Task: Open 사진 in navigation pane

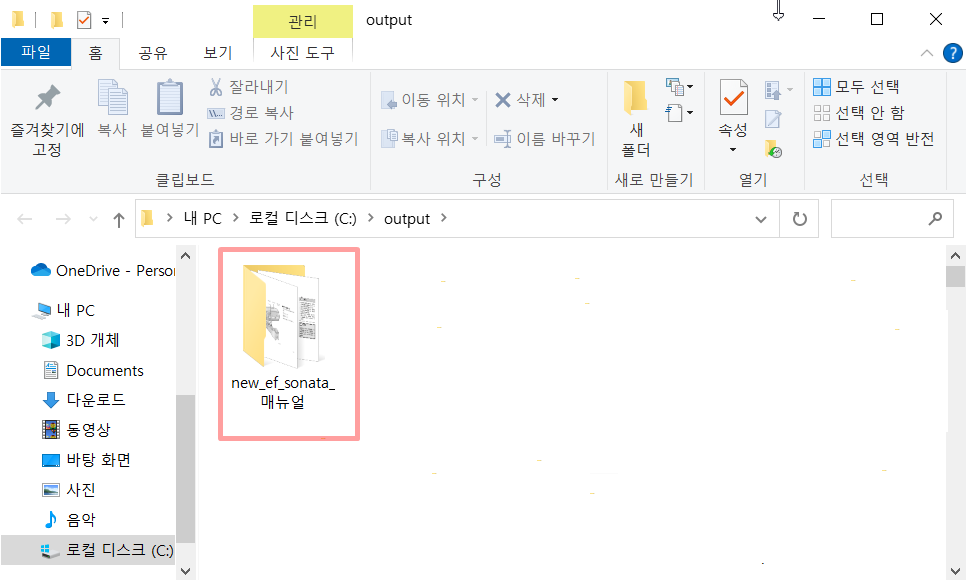Action: [68, 490]
